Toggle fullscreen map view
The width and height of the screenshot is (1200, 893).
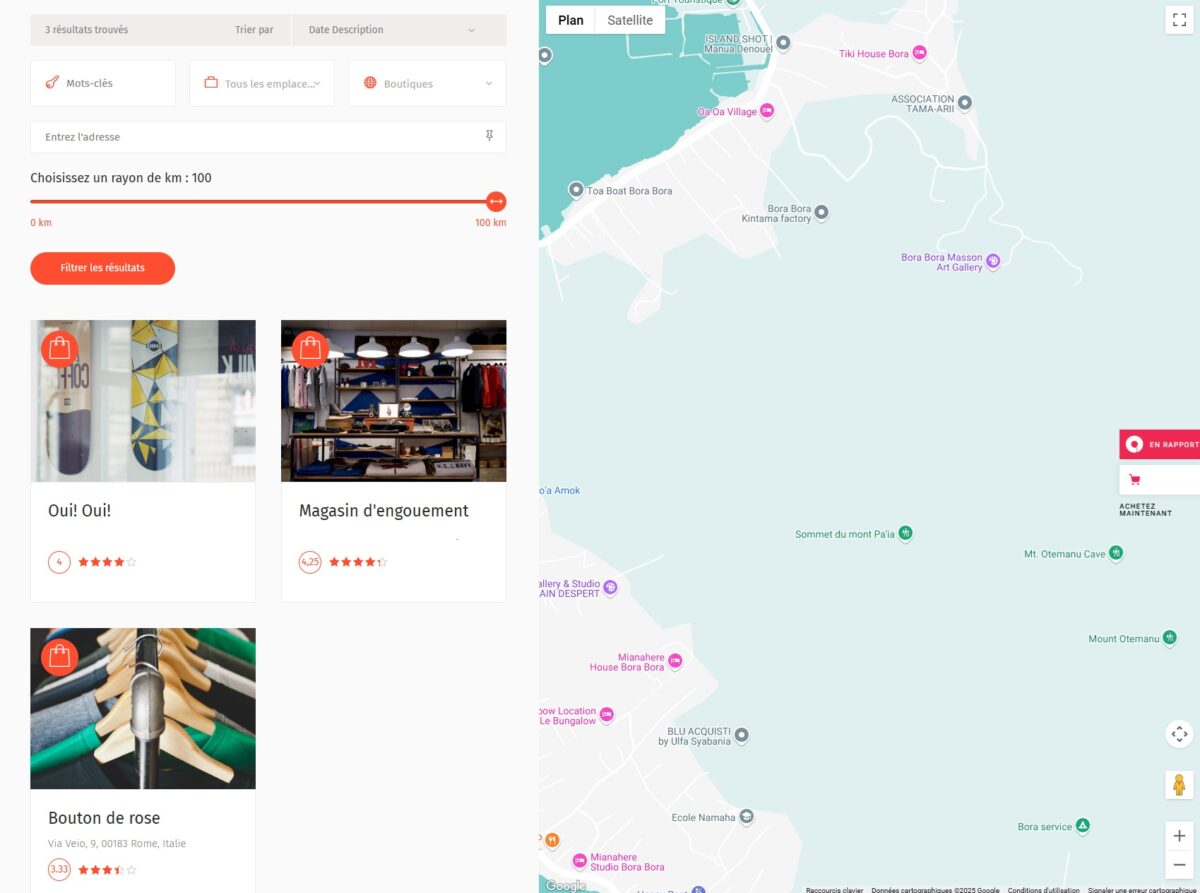(x=1179, y=20)
